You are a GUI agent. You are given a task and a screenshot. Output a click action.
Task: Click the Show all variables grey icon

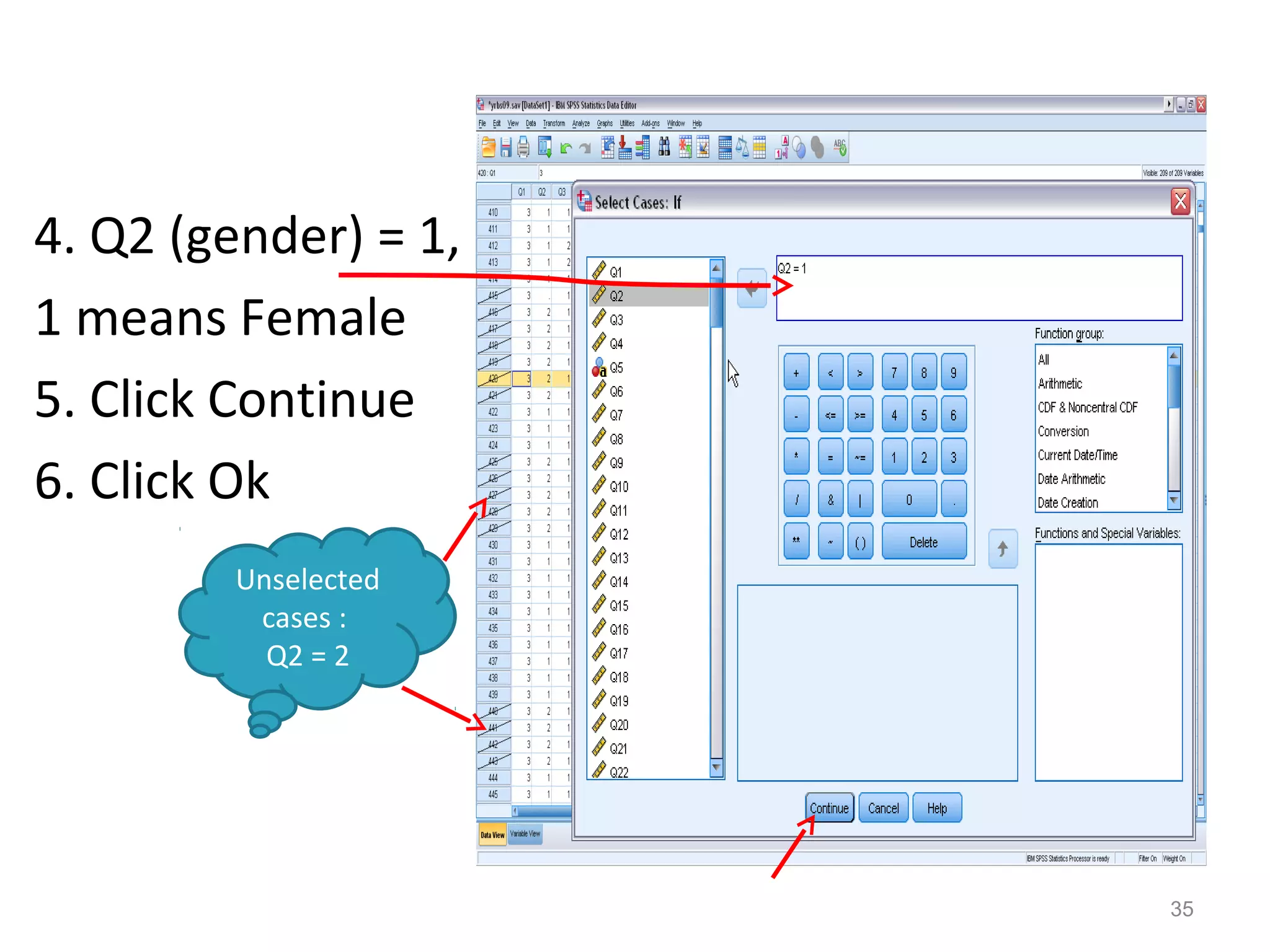pos(818,147)
